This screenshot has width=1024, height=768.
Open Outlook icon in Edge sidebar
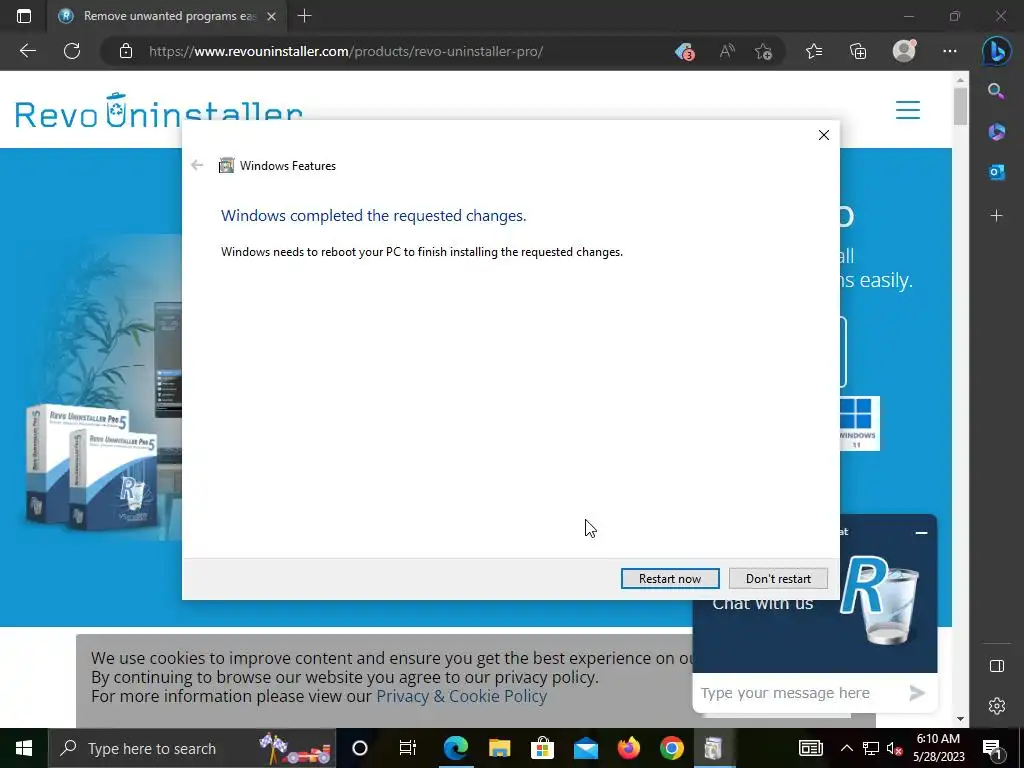(996, 172)
